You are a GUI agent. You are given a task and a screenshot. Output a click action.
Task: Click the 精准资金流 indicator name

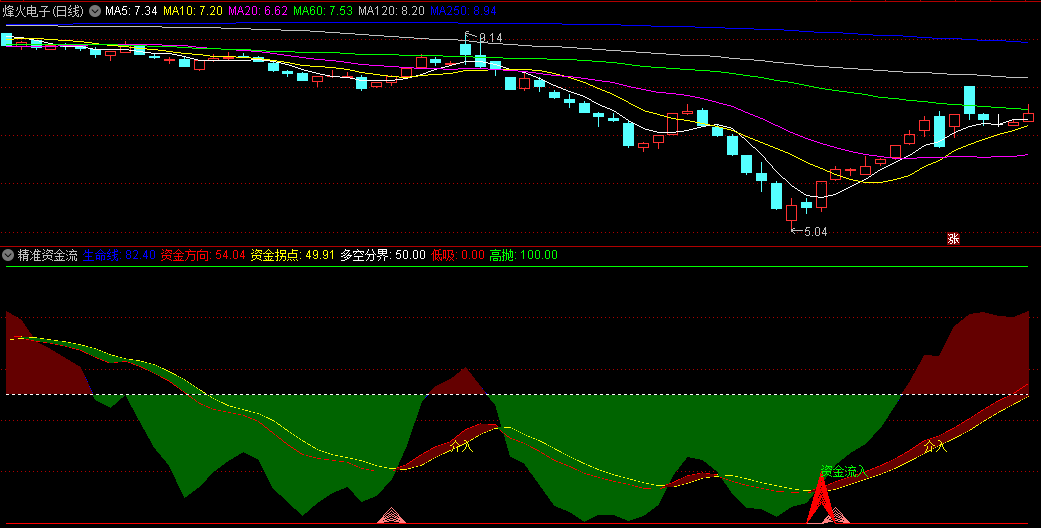click(48, 255)
